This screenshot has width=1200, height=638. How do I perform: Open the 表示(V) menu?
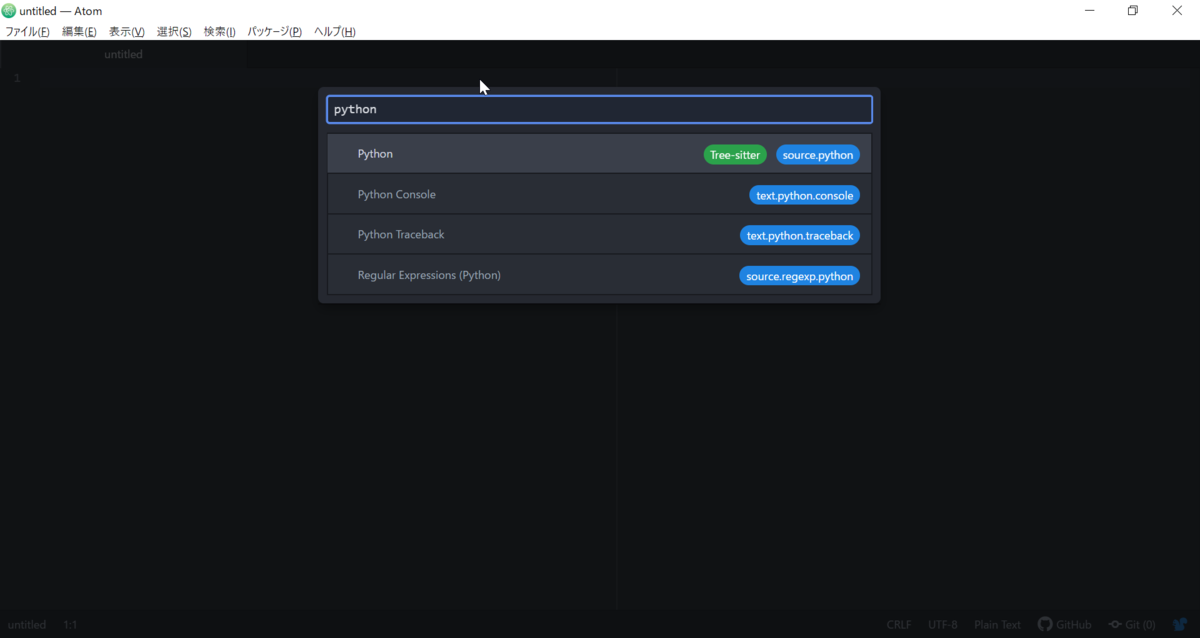click(126, 32)
